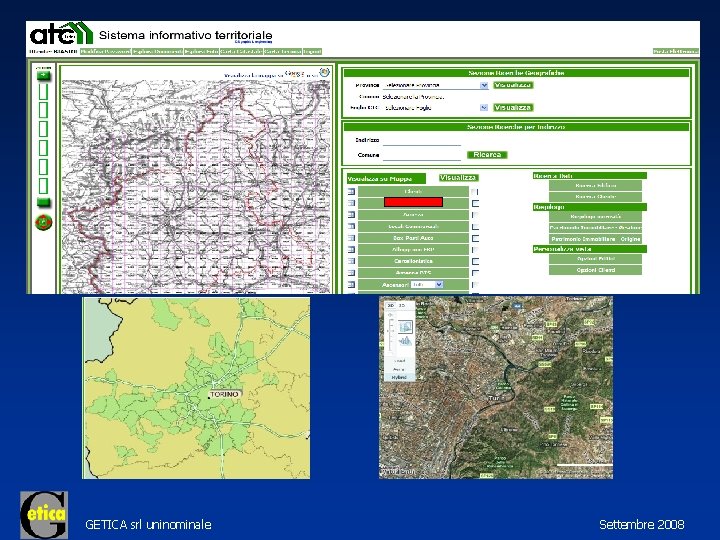720x540 pixels.
Task: Click Visualizza next to the Foglio dropdown
Action: [513, 107]
